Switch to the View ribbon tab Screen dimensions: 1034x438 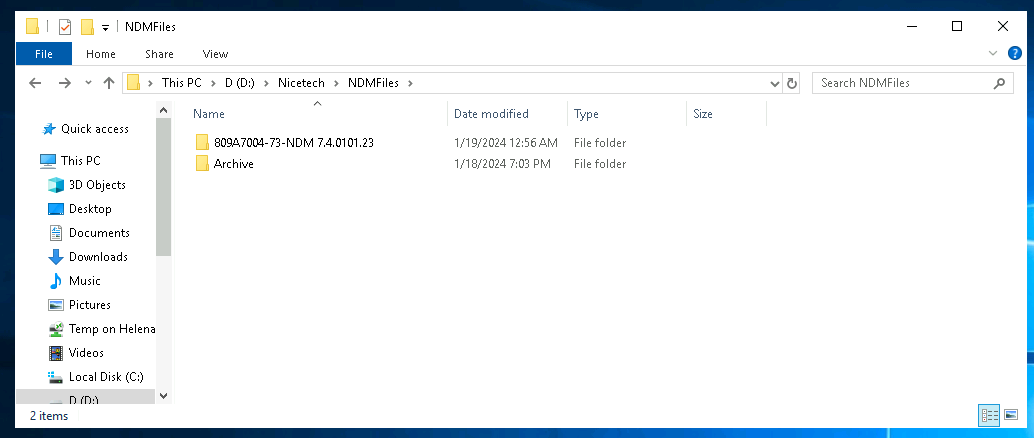(215, 54)
